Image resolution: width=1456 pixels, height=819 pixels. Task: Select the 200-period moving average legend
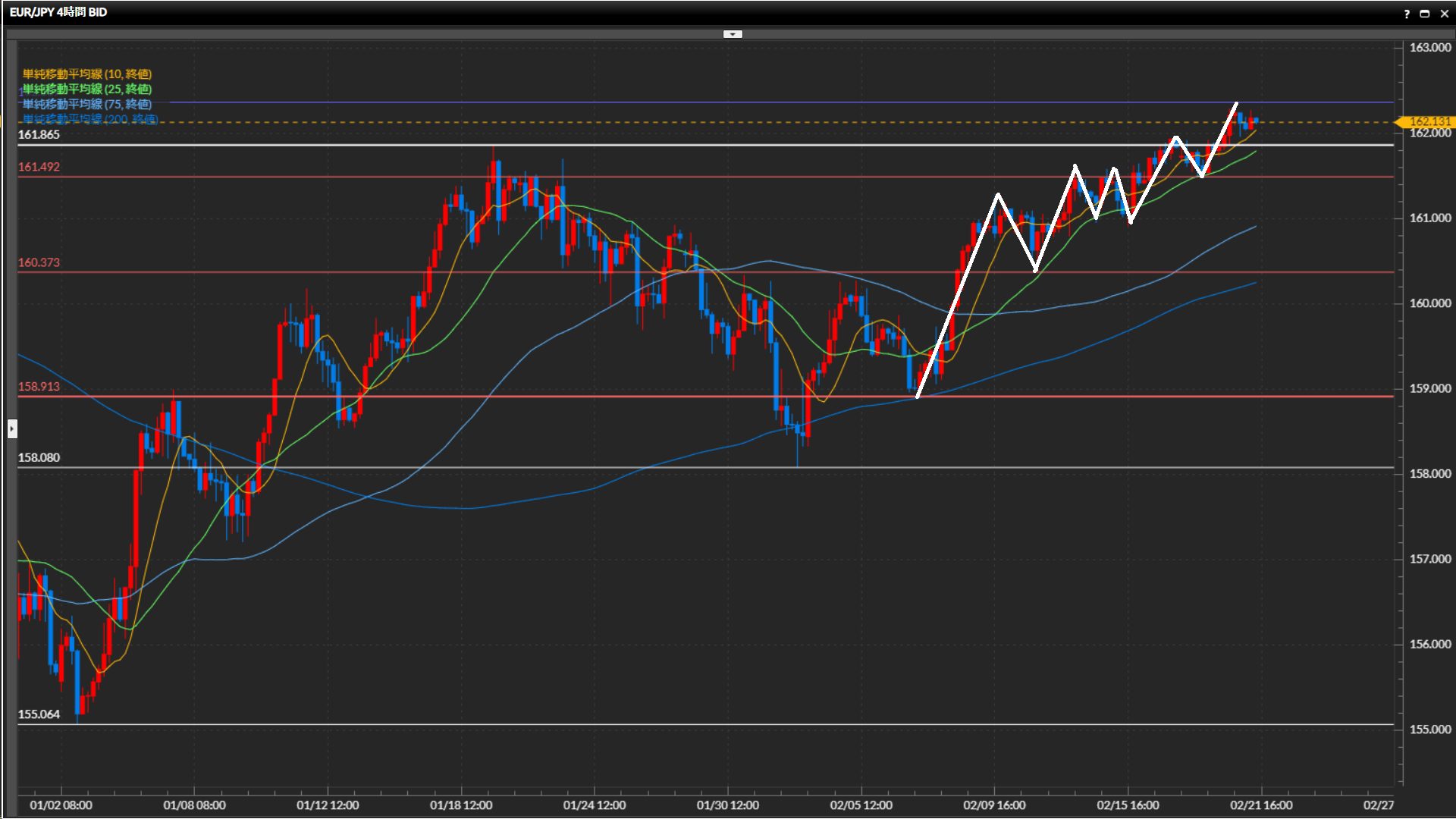click(x=89, y=119)
